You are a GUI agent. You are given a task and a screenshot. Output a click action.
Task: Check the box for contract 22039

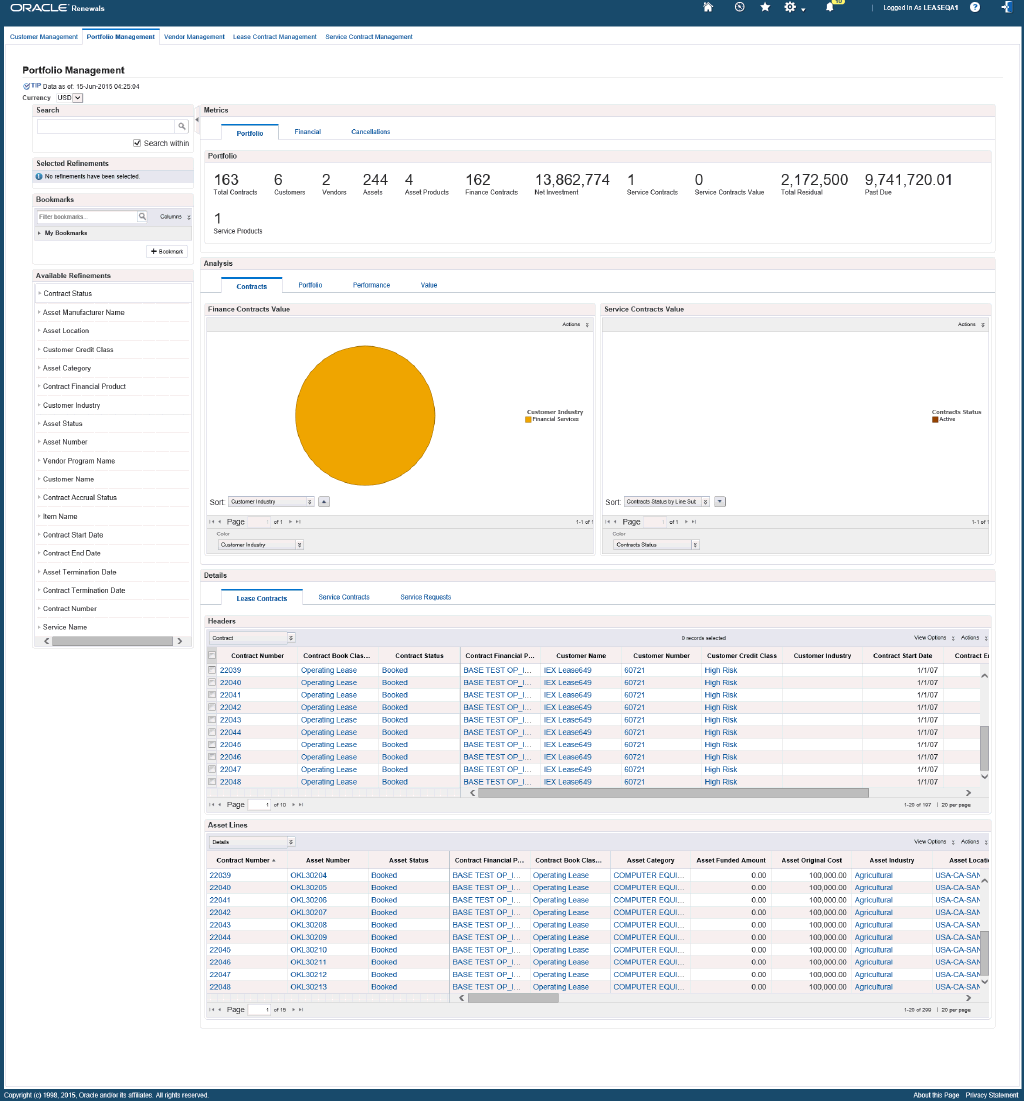tap(212, 670)
